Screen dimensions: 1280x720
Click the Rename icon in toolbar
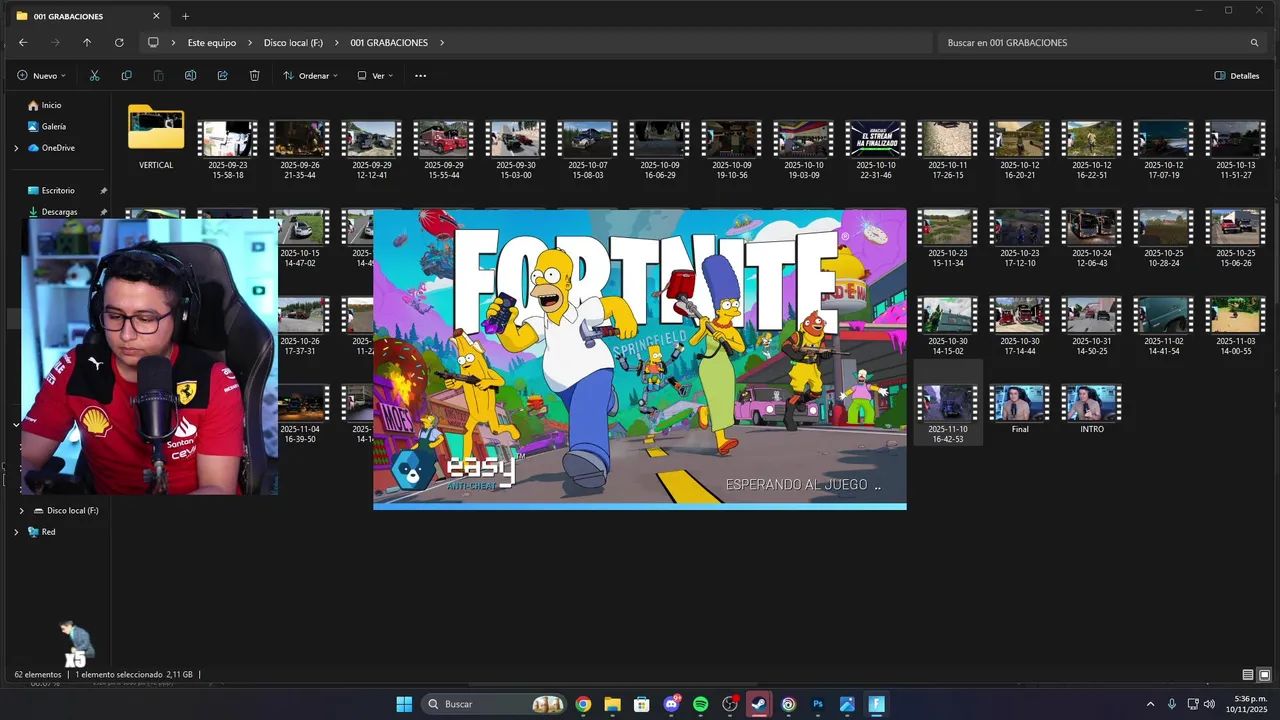tap(190, 76)
